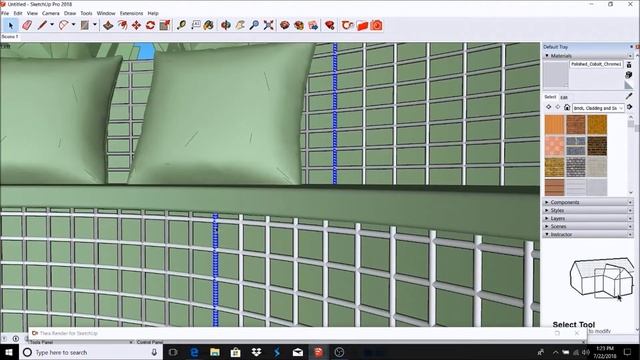Switch to the Scene 1 tab
Screen dimensions: 640x360
[x=10, y=37]
